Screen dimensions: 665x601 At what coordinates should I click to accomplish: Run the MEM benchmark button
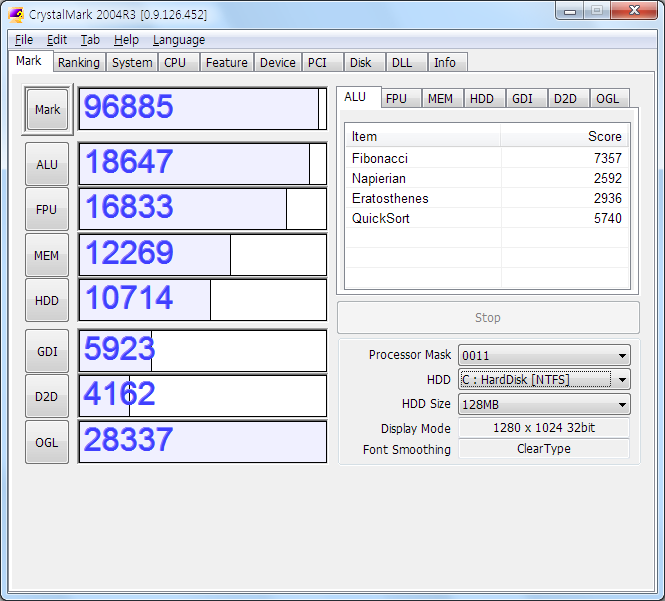[47, 255]
